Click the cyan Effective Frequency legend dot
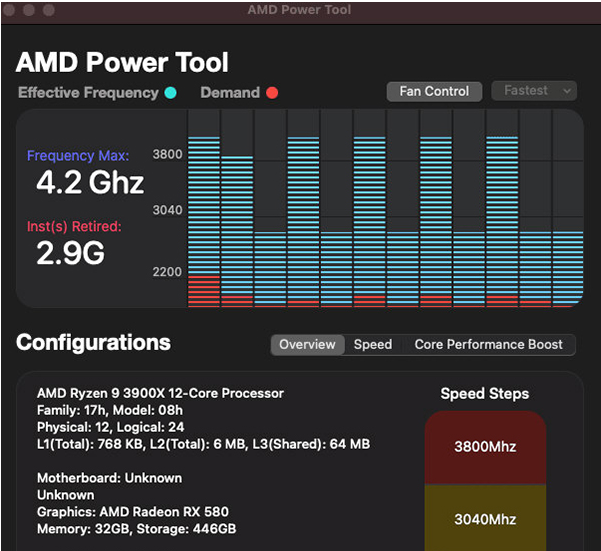 click(171, 93)
